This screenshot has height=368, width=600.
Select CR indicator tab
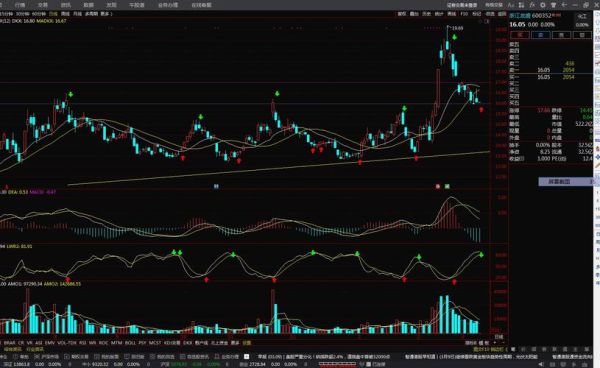(21, 343)
